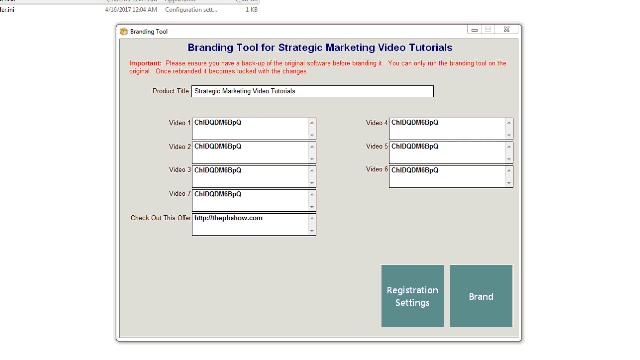Click Check Out This Offer scroll down arrow
640x360 pixels.
coord(312,231)
